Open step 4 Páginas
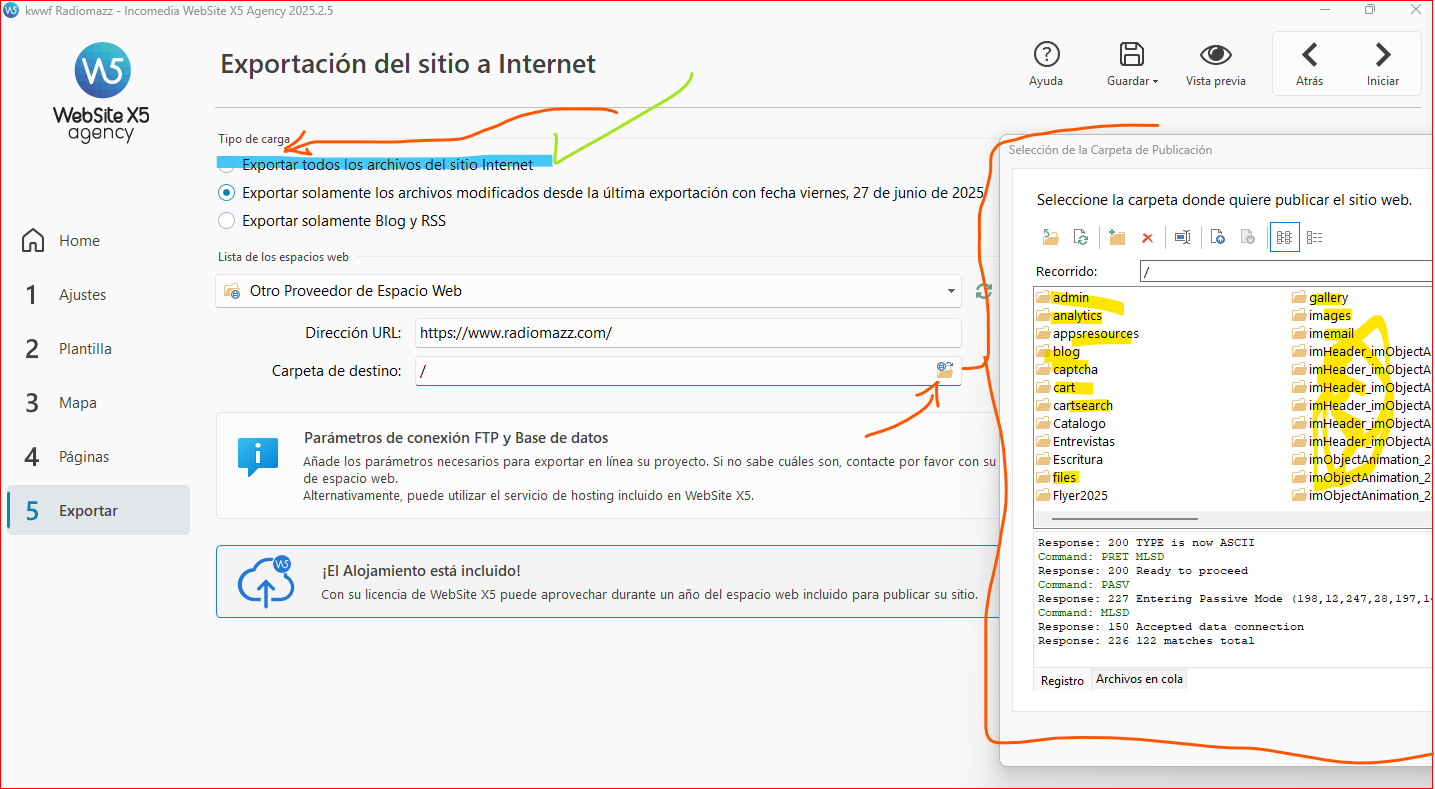This screenshot has height=789, width=1435. click(98, 457)
